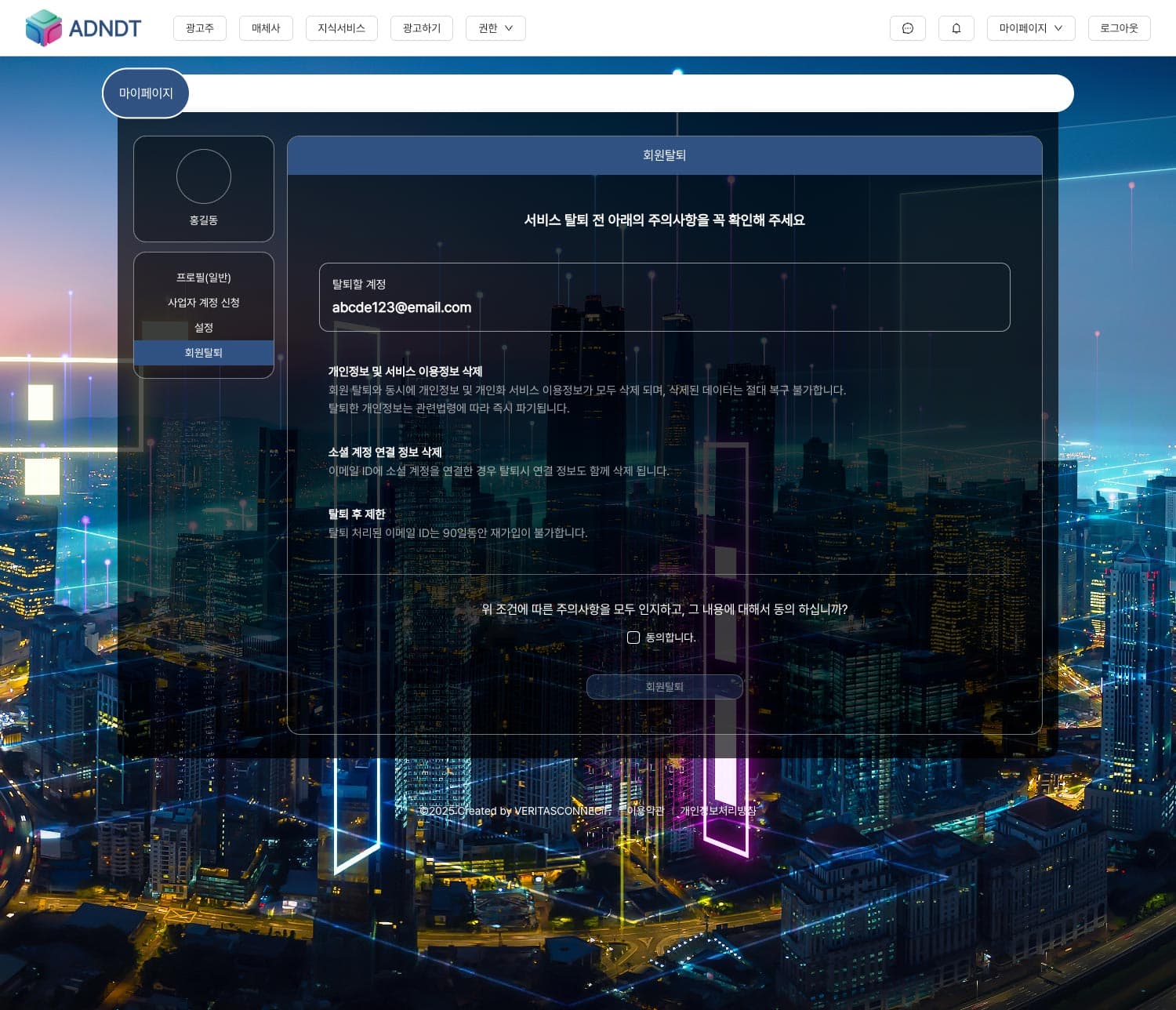Click the 탈퇴할 계정 email field
Image resolution: width=1176 pixels, height=1010 pixels.
(x=664, y=297)
